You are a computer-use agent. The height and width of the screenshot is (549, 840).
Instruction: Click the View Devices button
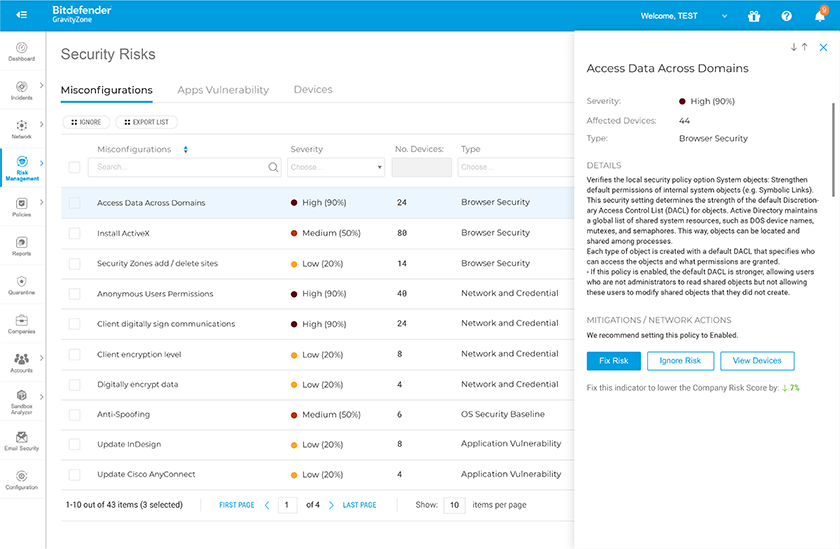(757, 361)
